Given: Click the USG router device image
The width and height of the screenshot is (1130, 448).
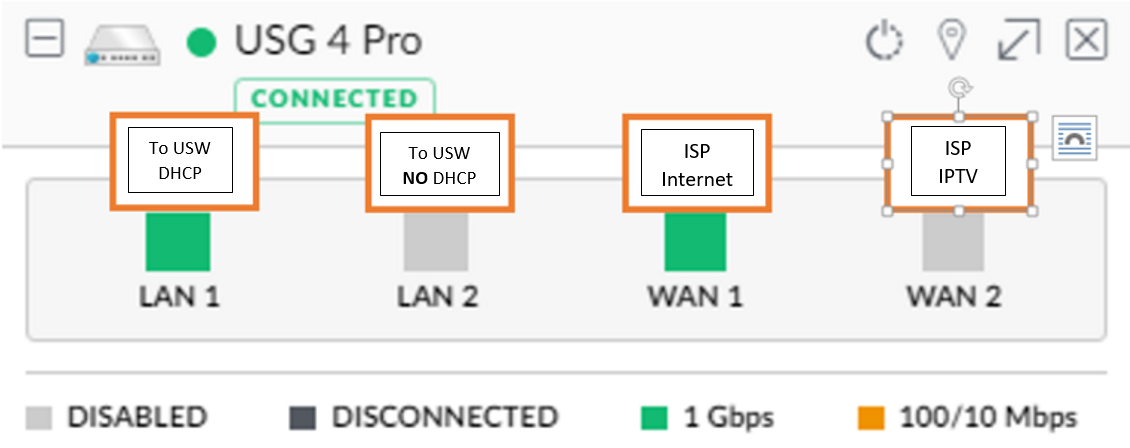Looking at the screenshot, I should (x=122, y=45).
